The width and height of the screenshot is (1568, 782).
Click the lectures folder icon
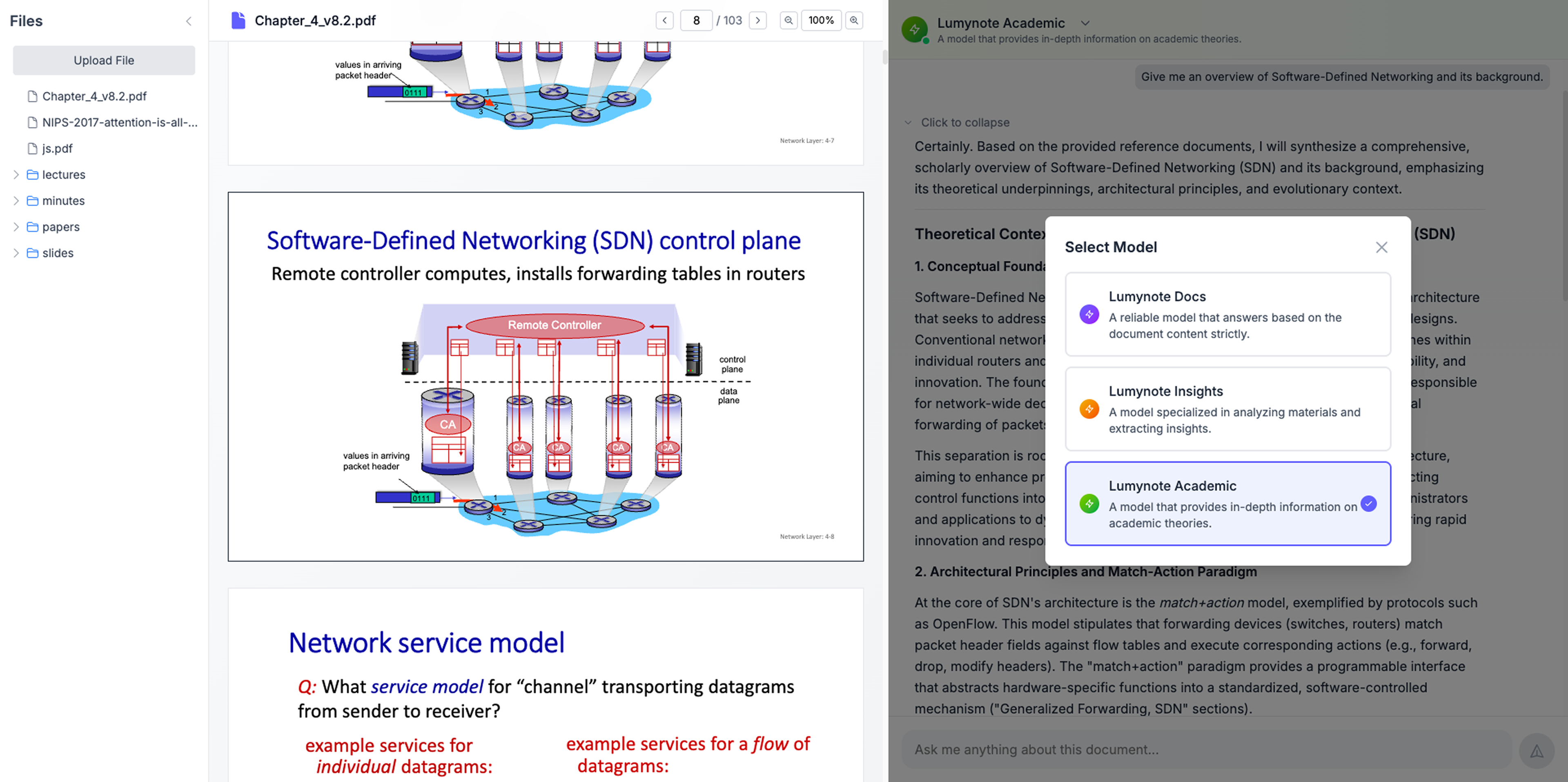point(33,175)
